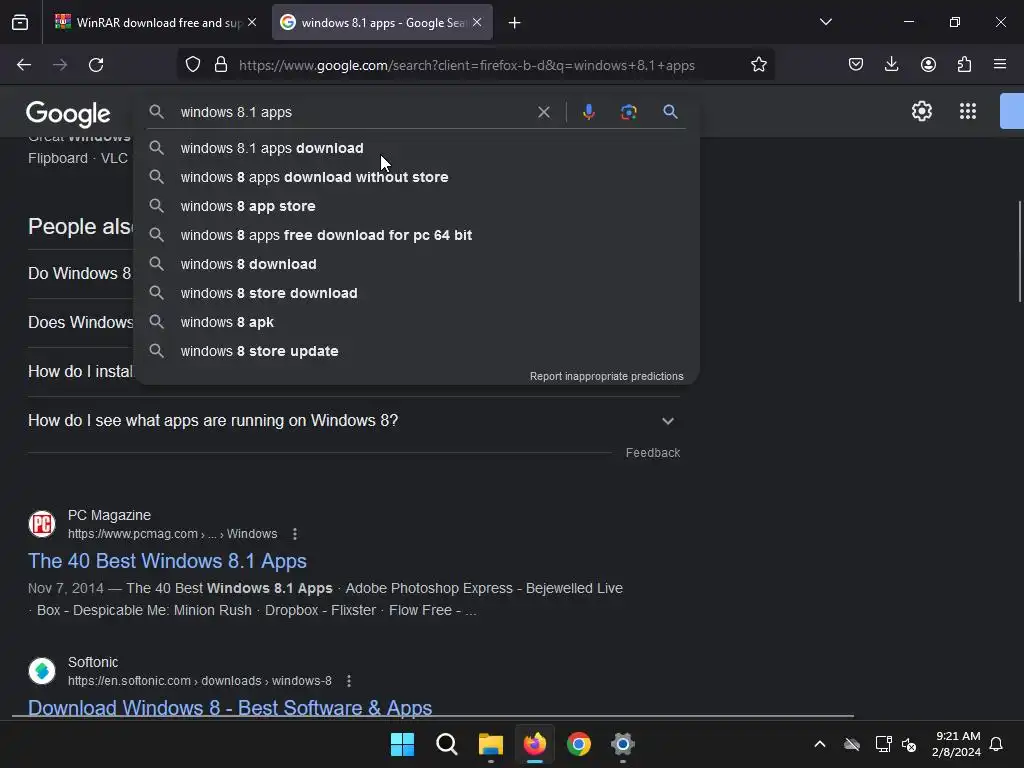The image size is (1024, 768).
Task: Open Settings app from taskbar
Action: point(622,744)
